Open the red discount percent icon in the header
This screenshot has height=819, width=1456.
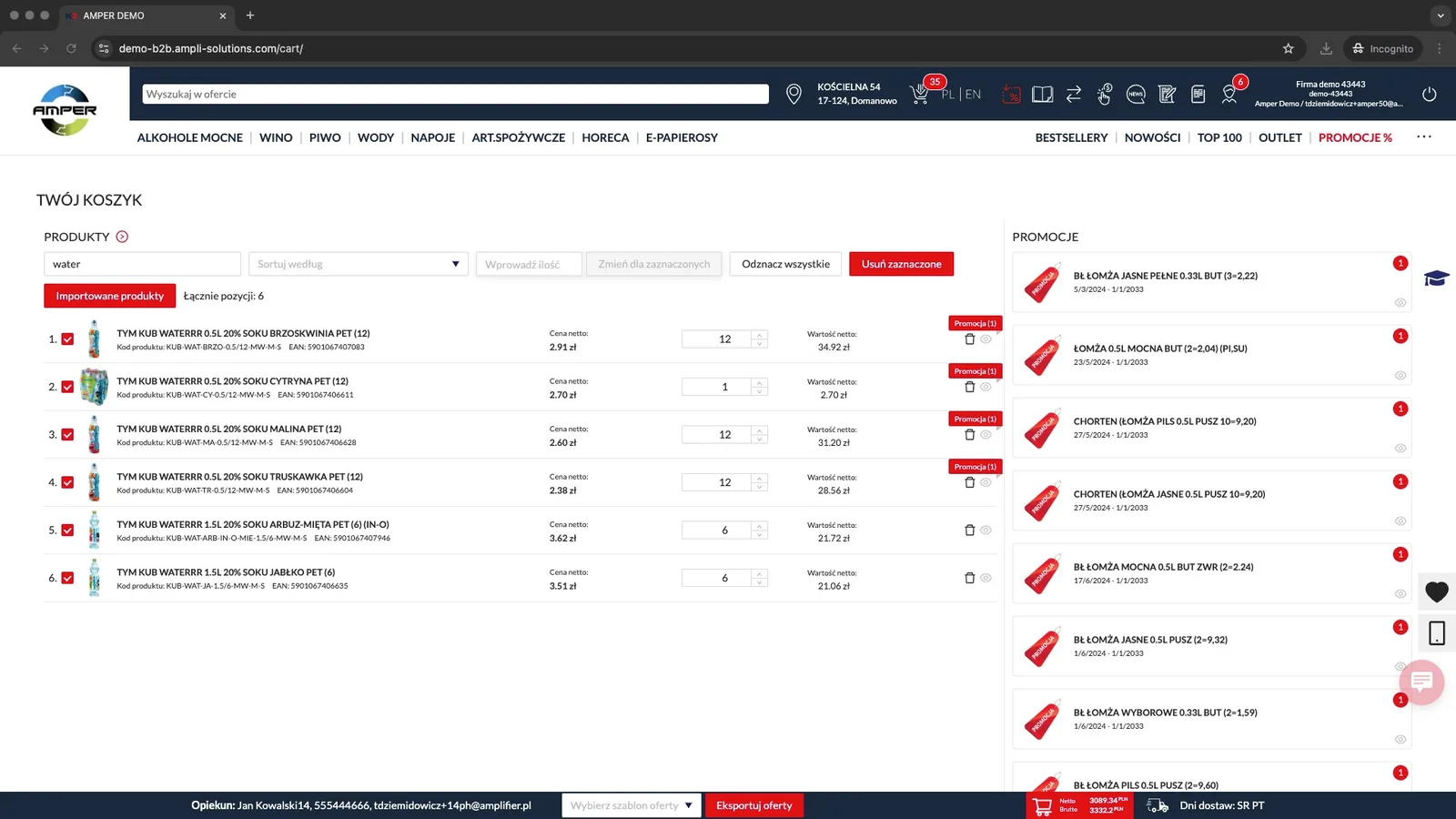(x=1011, y=94)
